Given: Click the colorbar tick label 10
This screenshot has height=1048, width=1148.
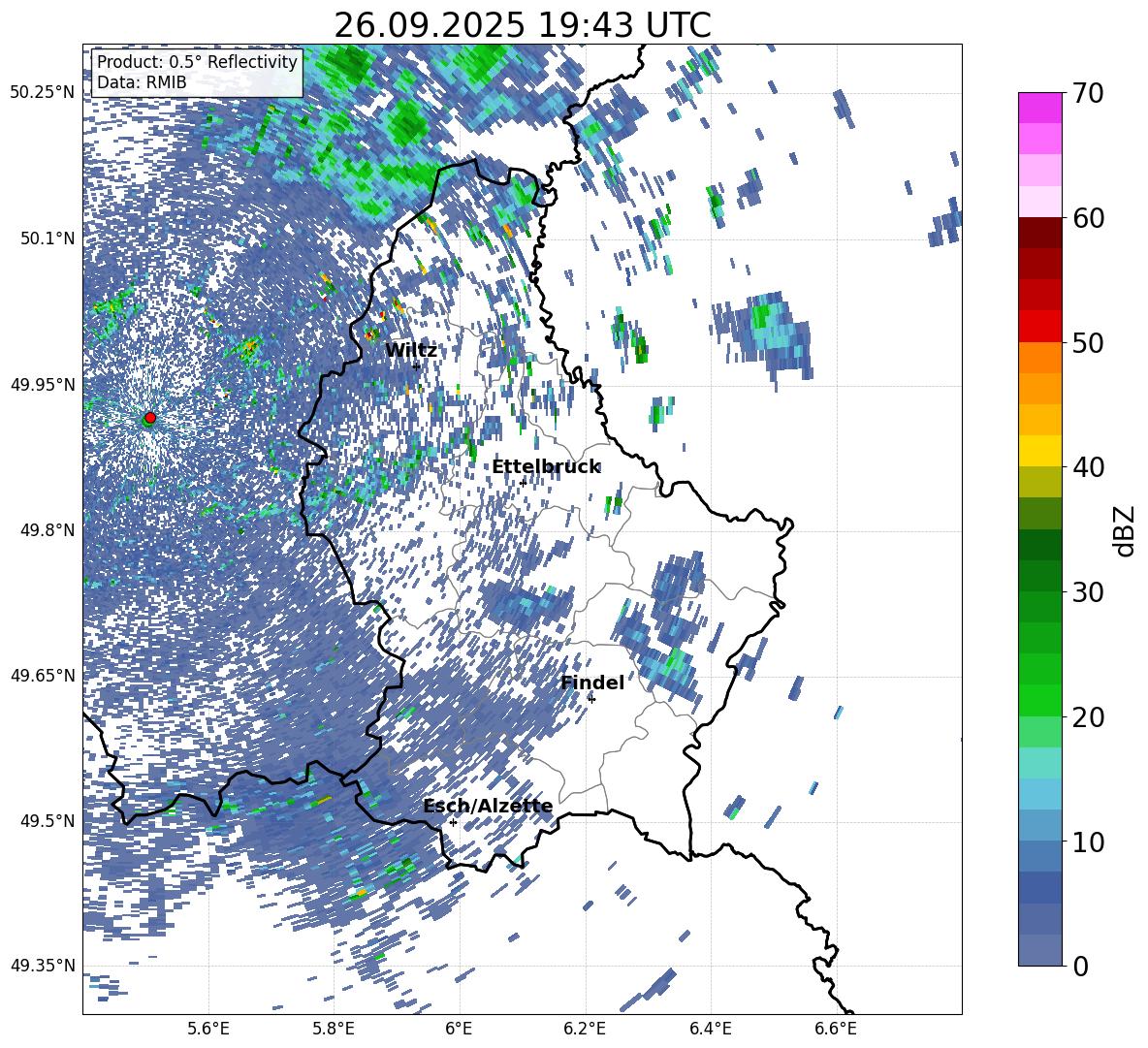Looking at the screenshot, I should [1089, 842].
